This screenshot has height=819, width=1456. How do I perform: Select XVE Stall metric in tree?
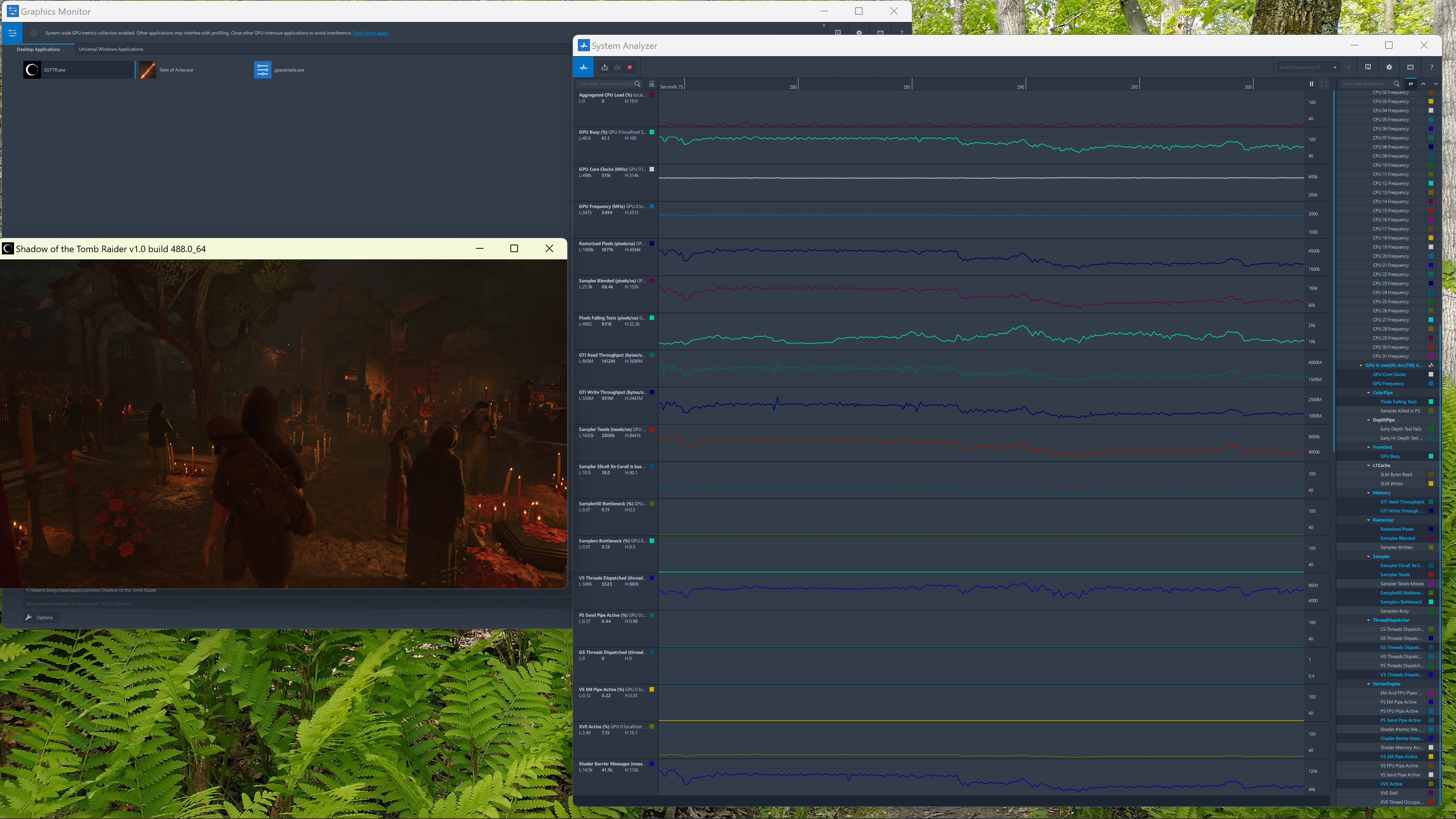tap(1389, 793)
